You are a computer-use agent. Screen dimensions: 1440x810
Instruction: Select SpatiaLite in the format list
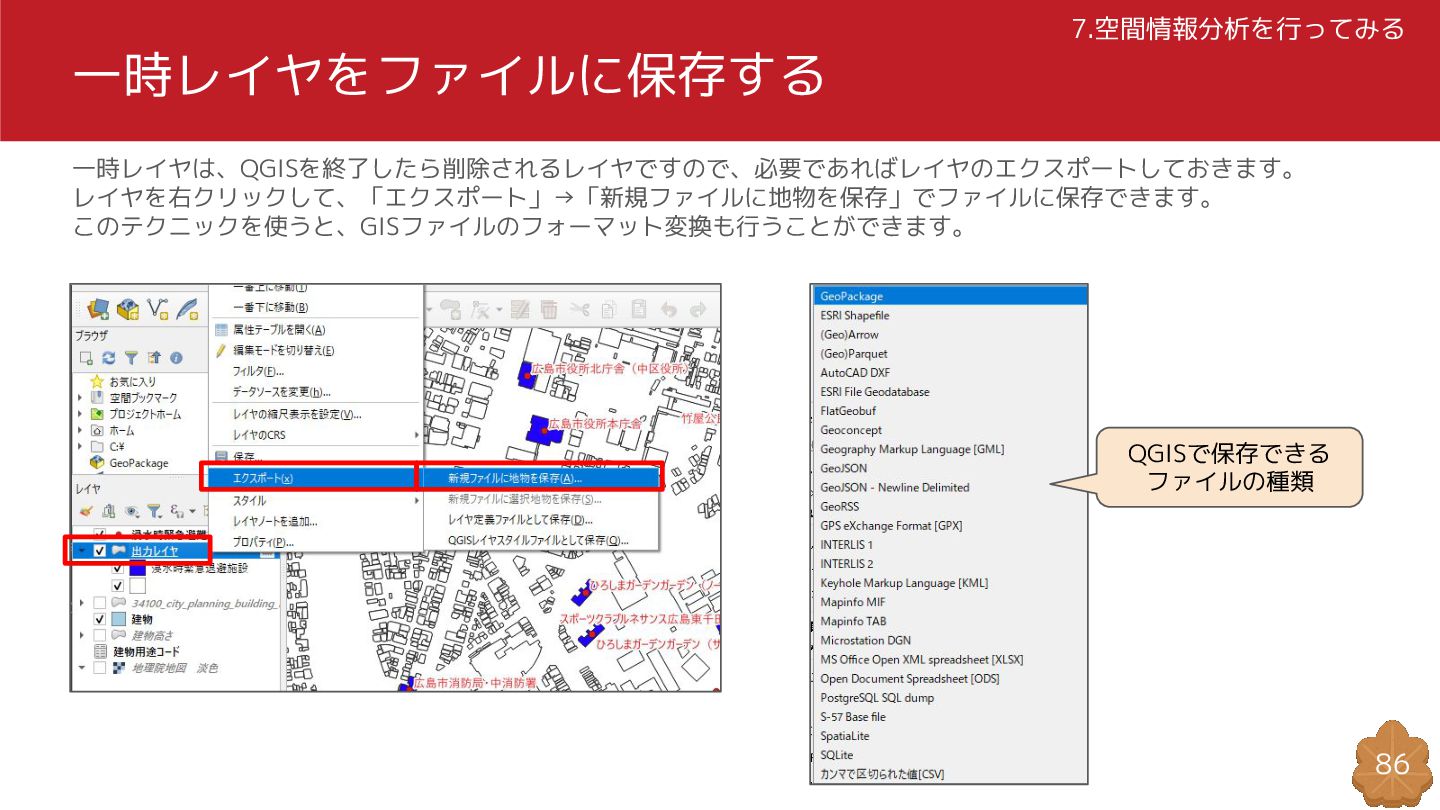pyautogui.click(x=949, y=736)
